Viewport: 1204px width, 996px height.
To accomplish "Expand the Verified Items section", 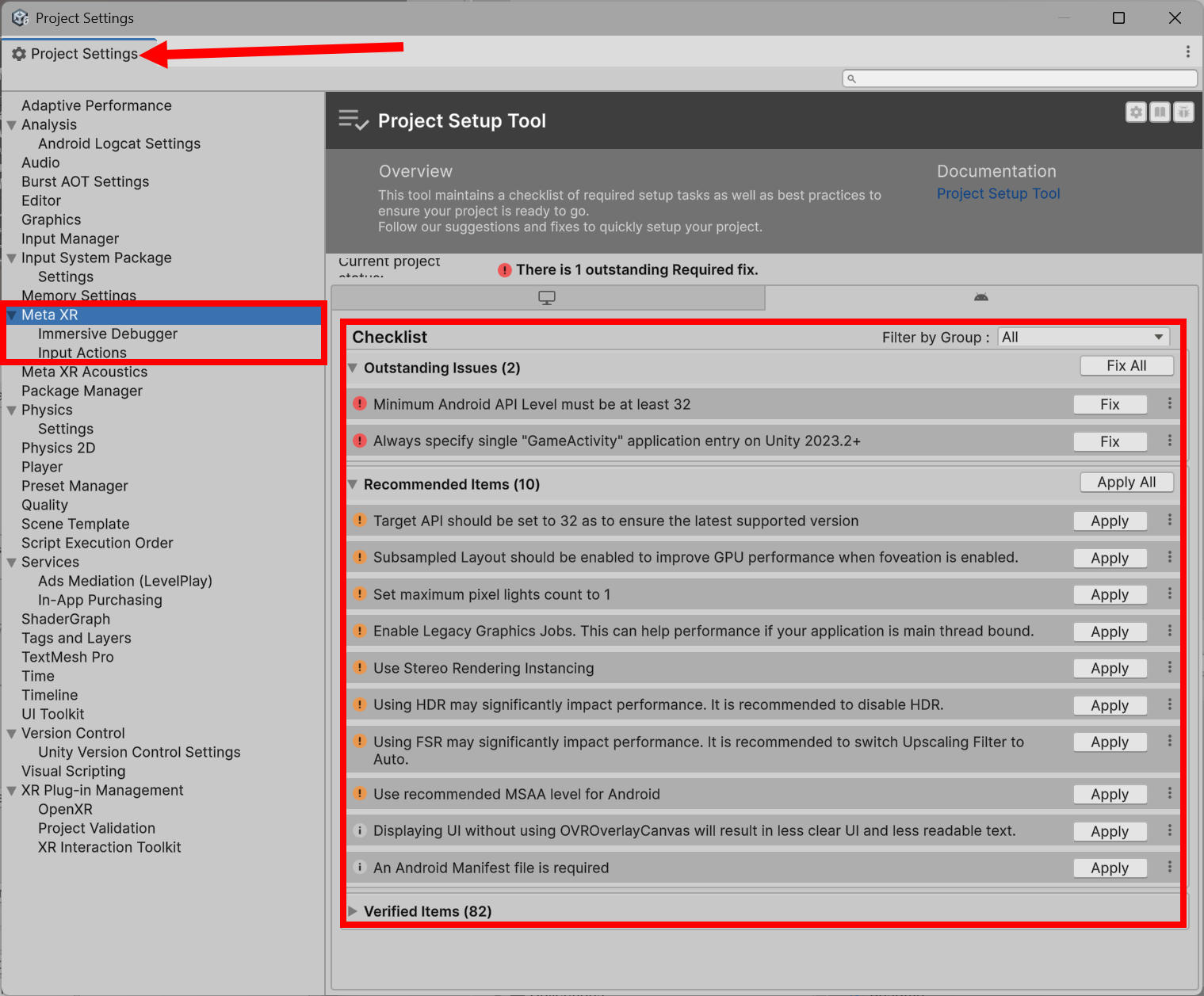I will click(353, 911).
